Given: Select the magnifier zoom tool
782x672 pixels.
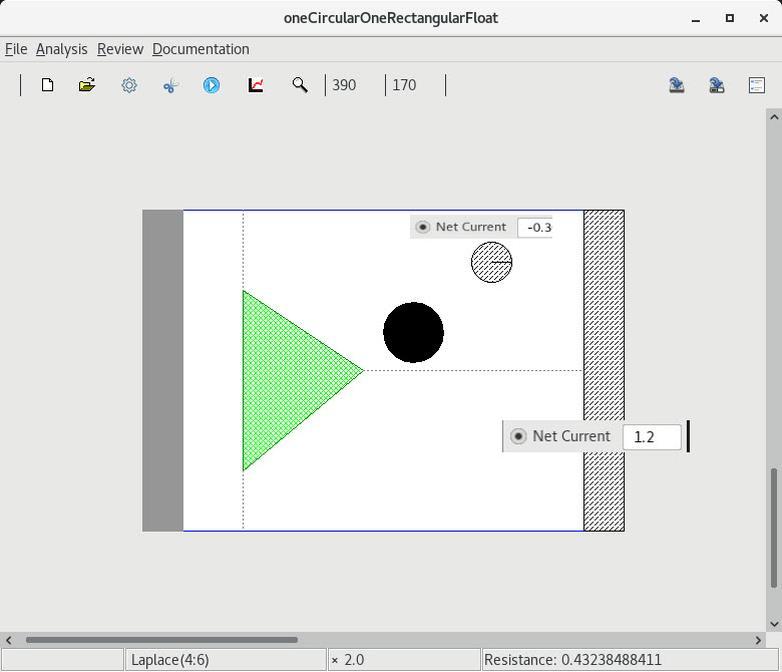Looking at the screenshot, I should pos(299,85).
